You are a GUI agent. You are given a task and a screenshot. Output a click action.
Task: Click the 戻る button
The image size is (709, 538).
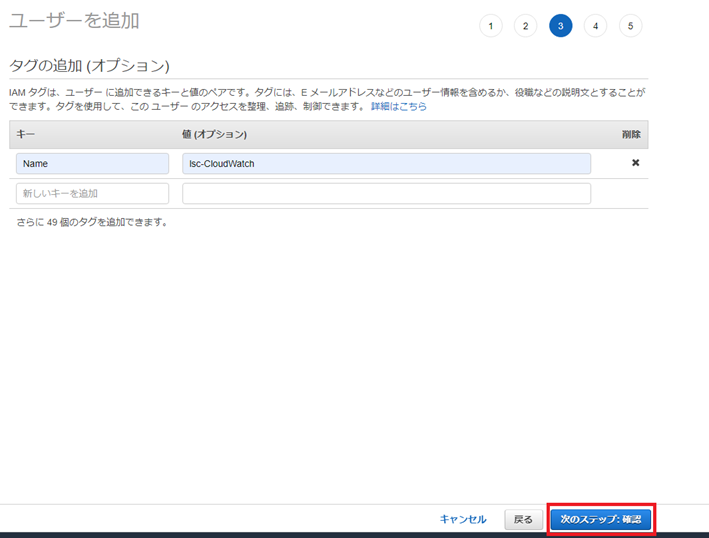tap(523, 519)
